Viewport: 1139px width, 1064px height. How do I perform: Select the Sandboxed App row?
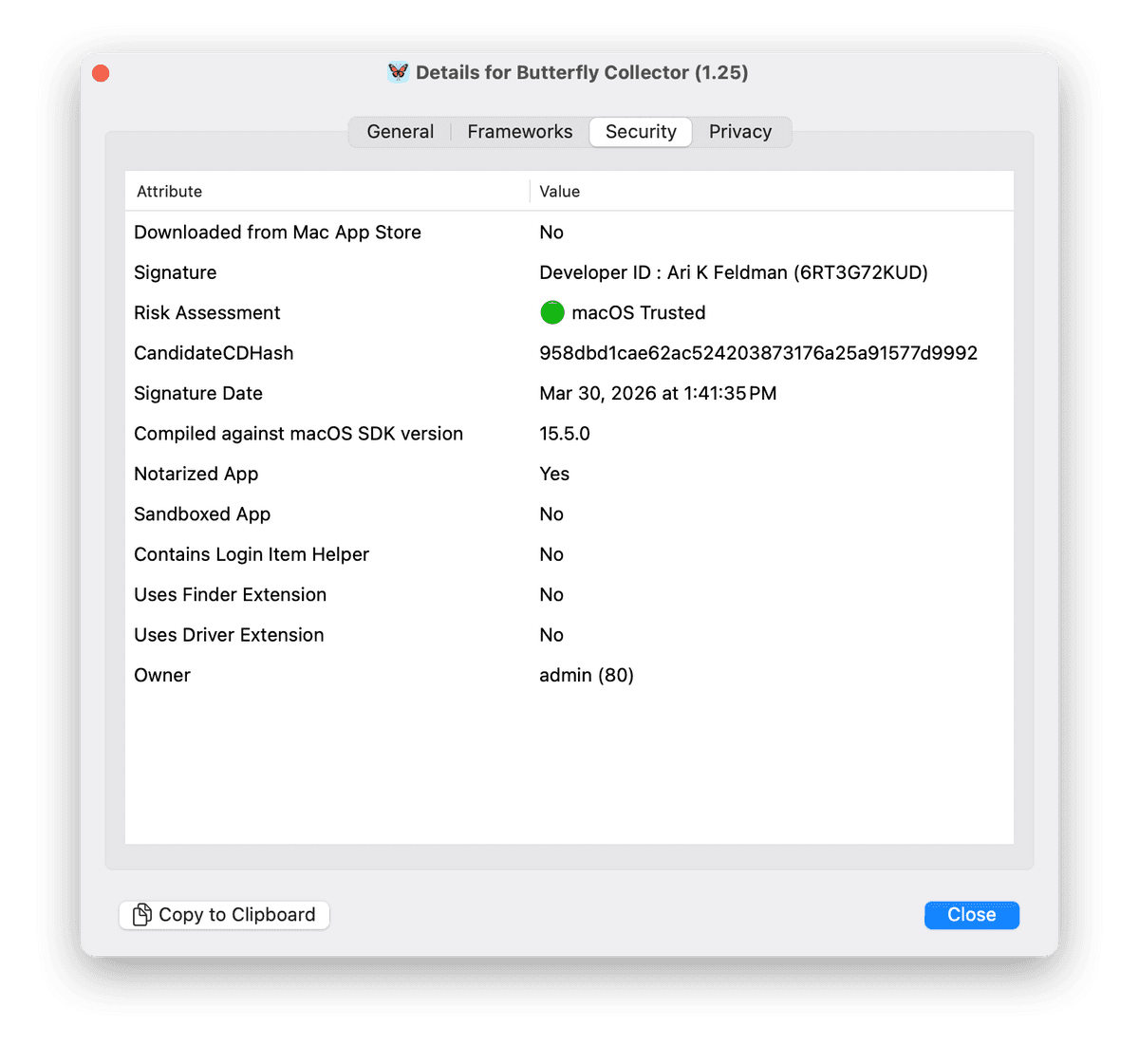(202, 514)
